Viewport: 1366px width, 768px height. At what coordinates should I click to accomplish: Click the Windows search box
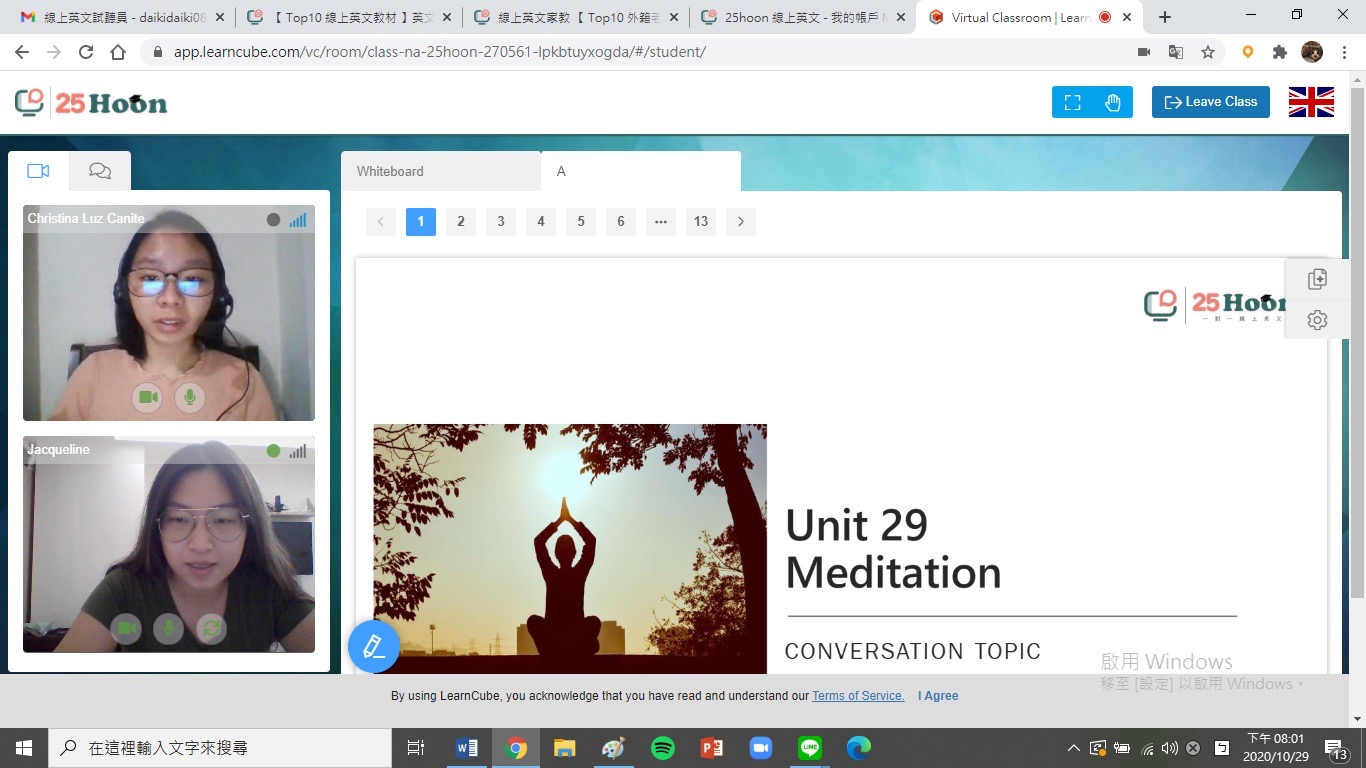click(x=220, y=748)
